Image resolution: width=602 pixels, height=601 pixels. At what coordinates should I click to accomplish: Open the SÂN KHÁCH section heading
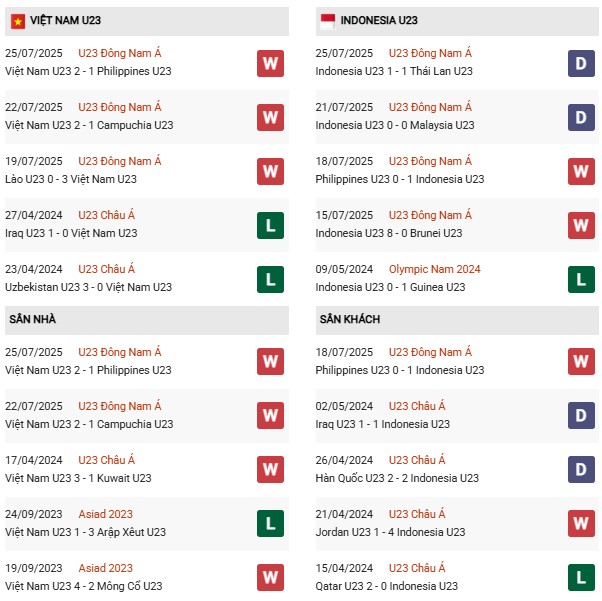pyautogui.click(x=350, y=319)
